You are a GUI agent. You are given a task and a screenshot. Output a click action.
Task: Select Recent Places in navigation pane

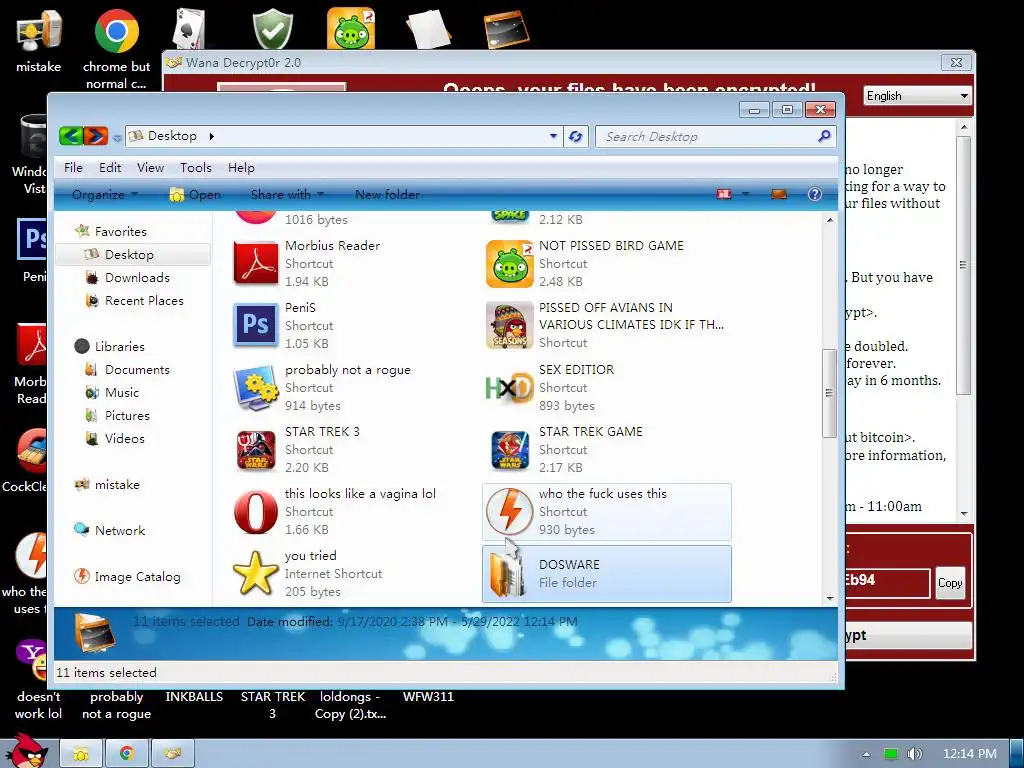point(144,300)
